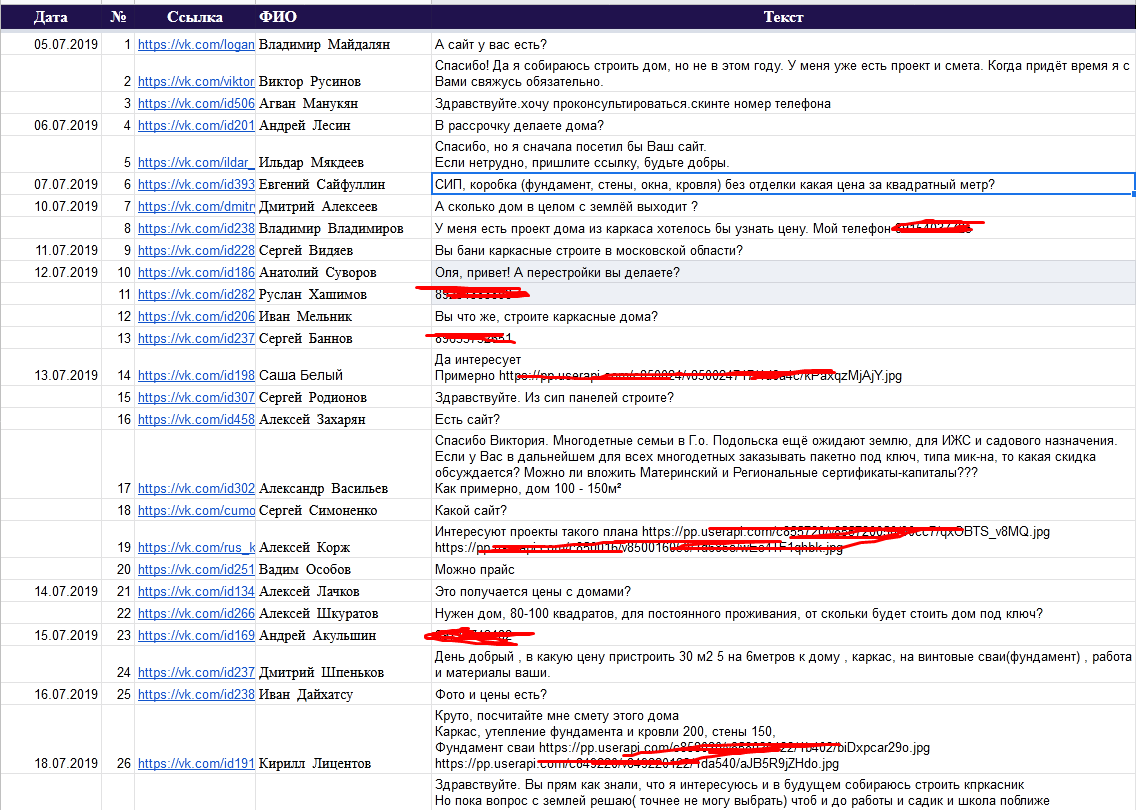Viewport: 1136px width, 810px height.
Task: Select the cell 'В рассрочку делаете дома?'
Action: click(783, 125)
